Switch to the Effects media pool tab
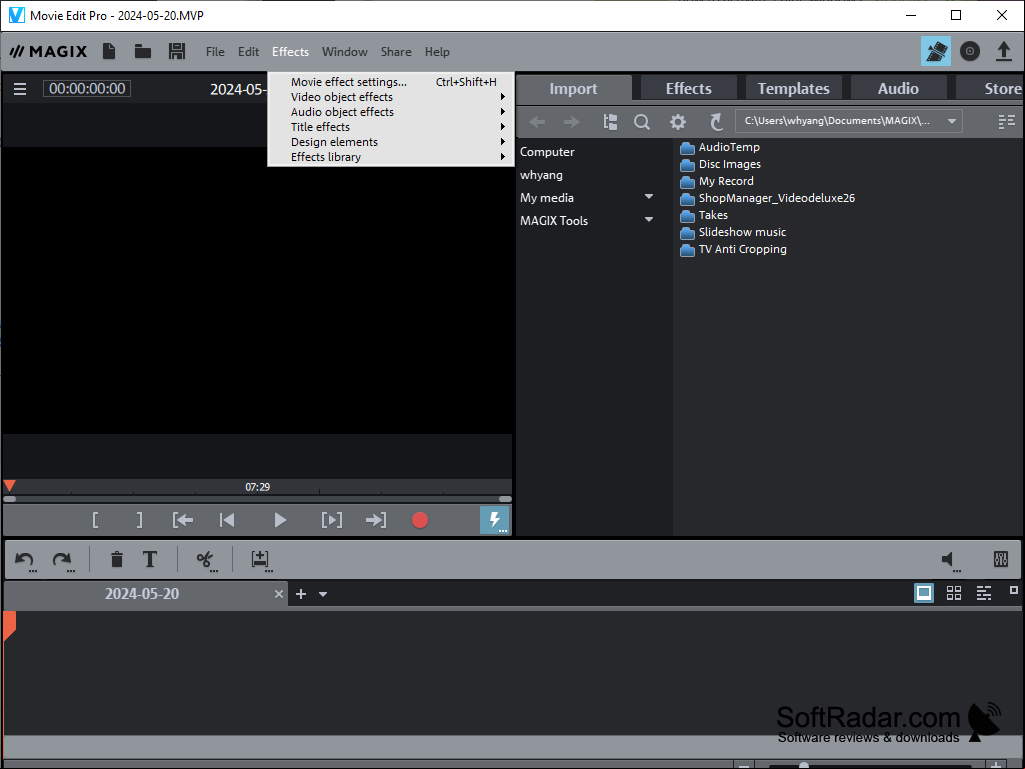This screenshot has width=1025, height=769. tap(688, 88)
